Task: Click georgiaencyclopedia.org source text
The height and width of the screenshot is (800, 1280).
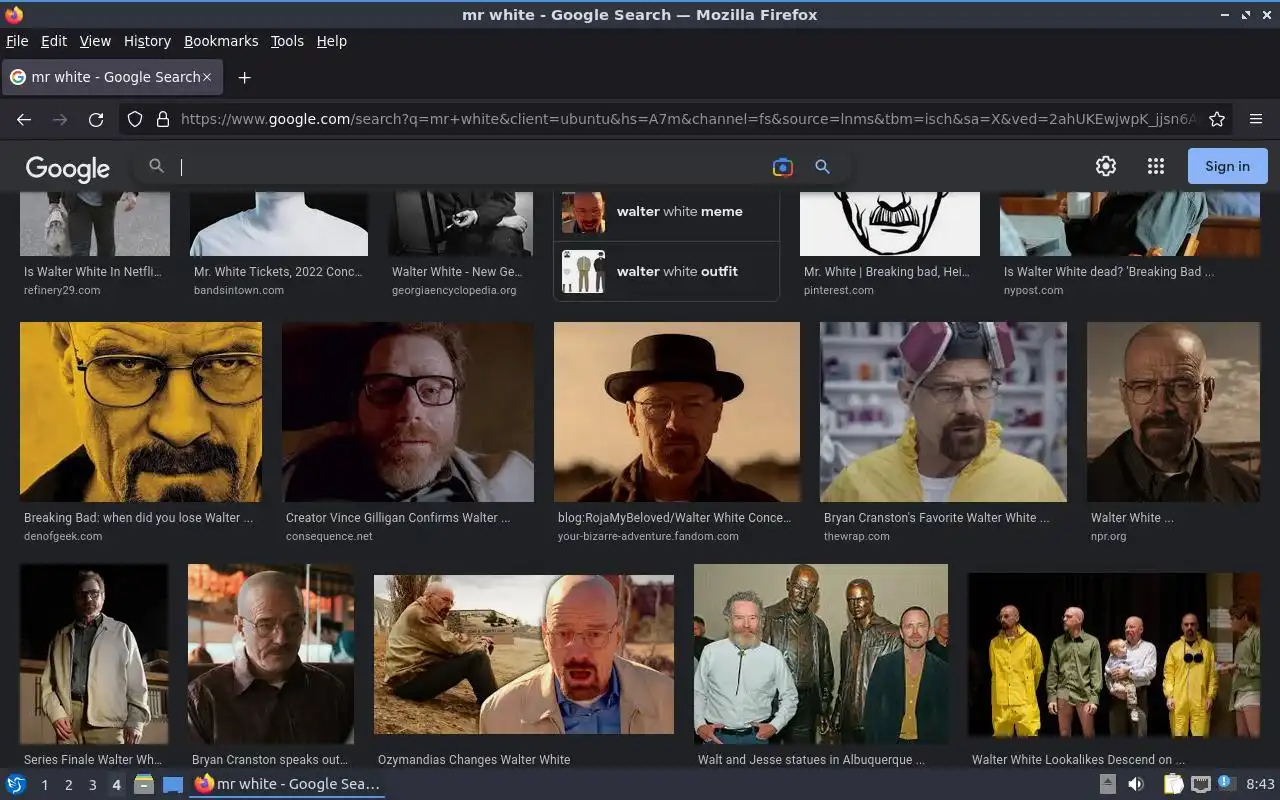Action: pyautogui.click(x=454, y=290)
